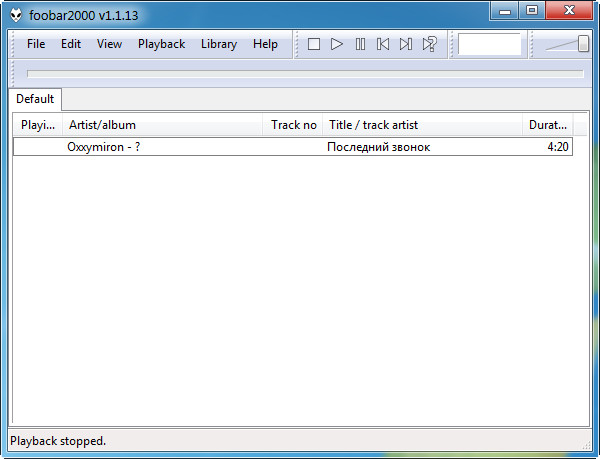
Task: Close the foobar2000 window
Action: pos(569,11)
